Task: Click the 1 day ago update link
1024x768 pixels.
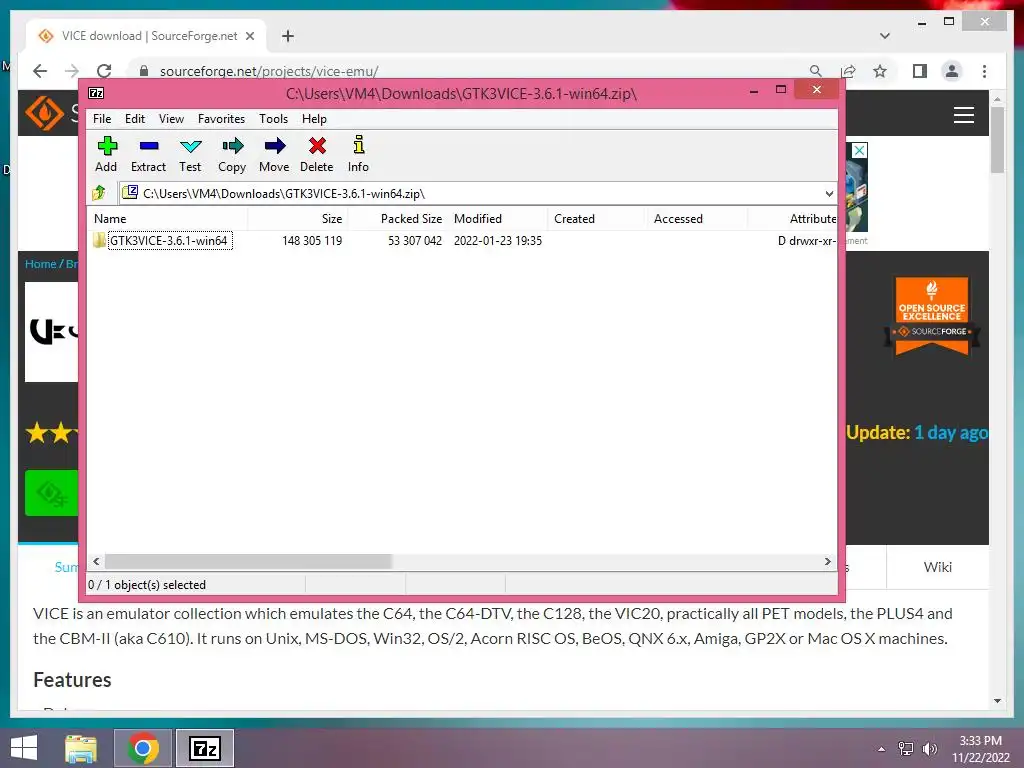Action: (x=950, y=432)
